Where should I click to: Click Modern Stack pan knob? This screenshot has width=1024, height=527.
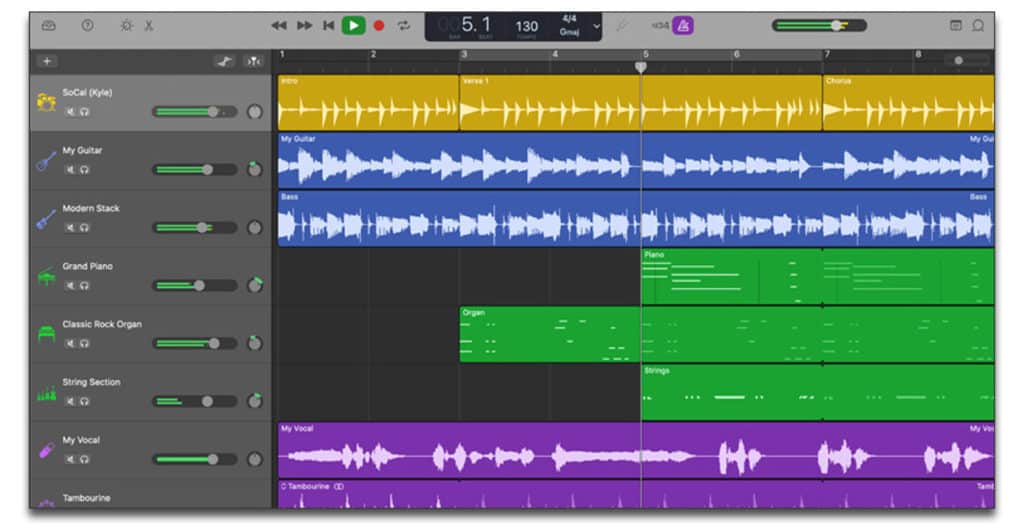[255, 228]
